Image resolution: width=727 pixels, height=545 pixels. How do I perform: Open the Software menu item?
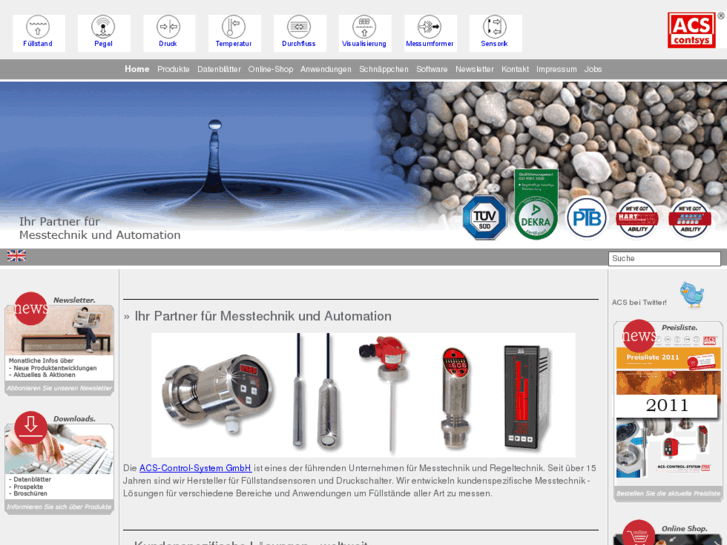coord(432,69)
